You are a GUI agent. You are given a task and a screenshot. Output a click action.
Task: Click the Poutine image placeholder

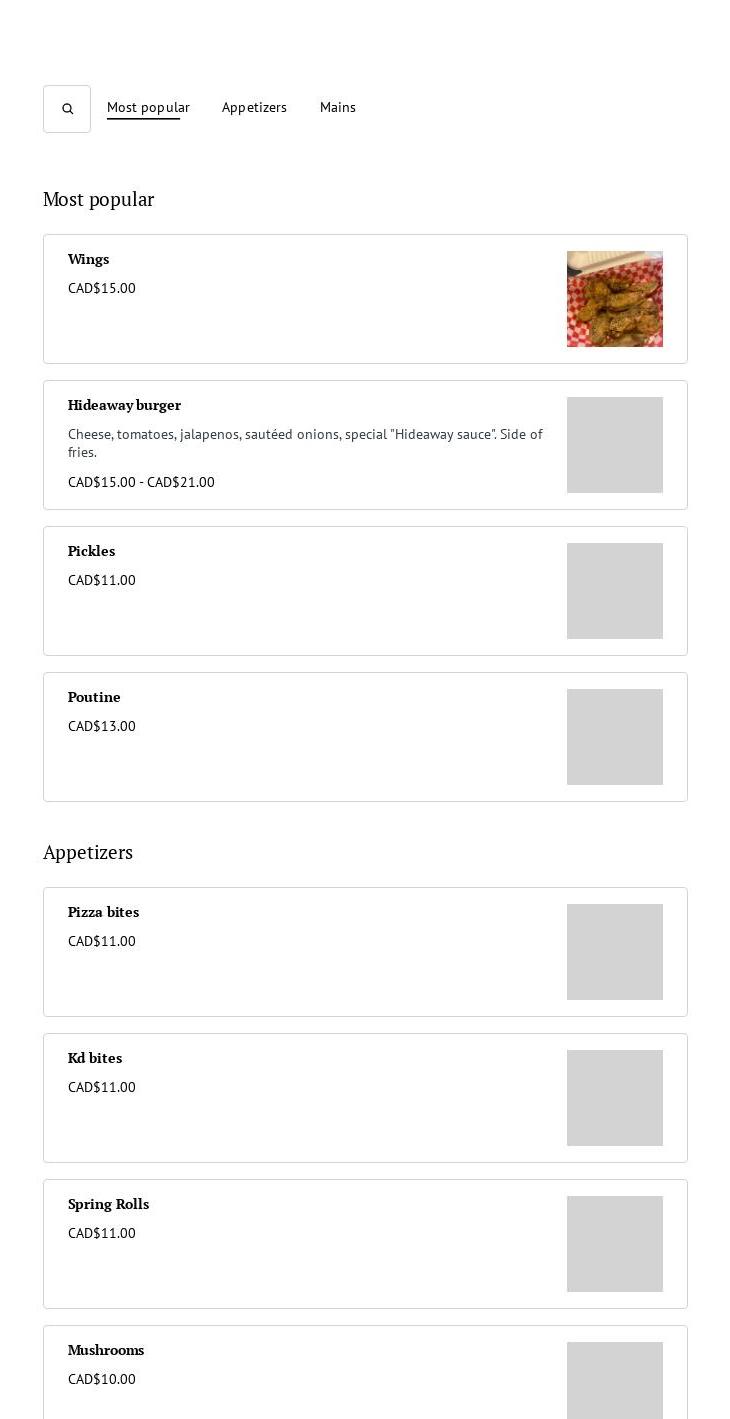tap(614, 737)
